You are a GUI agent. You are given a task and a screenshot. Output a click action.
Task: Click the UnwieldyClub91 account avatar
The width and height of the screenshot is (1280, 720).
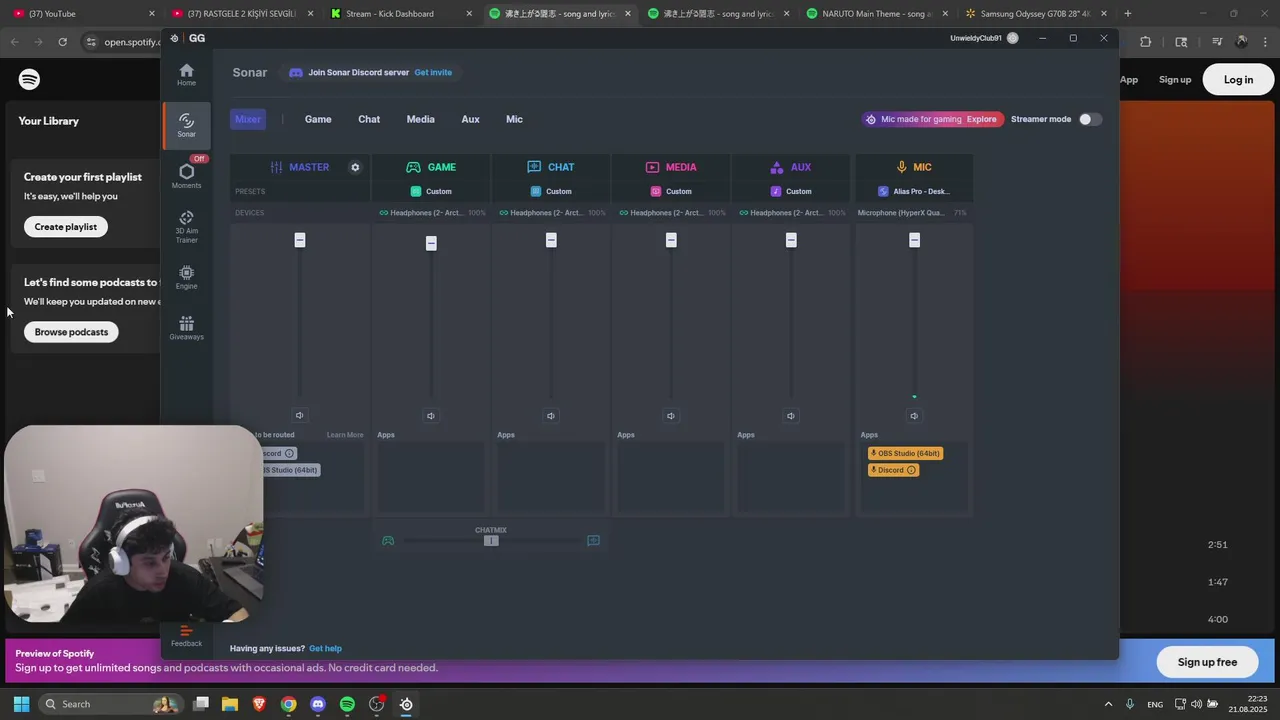[x=1013, y=38]
